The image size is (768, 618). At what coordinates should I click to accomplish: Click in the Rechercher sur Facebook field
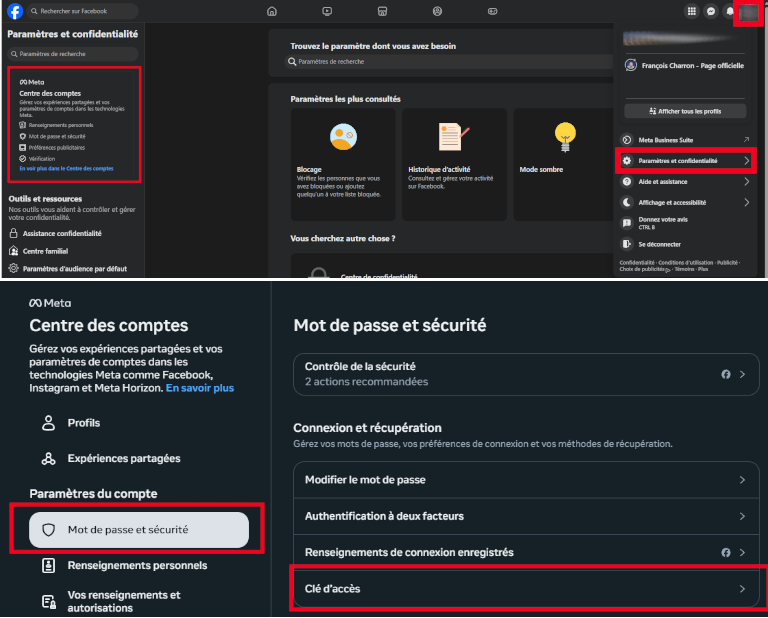pyautogui.click(x=82, y=11)
